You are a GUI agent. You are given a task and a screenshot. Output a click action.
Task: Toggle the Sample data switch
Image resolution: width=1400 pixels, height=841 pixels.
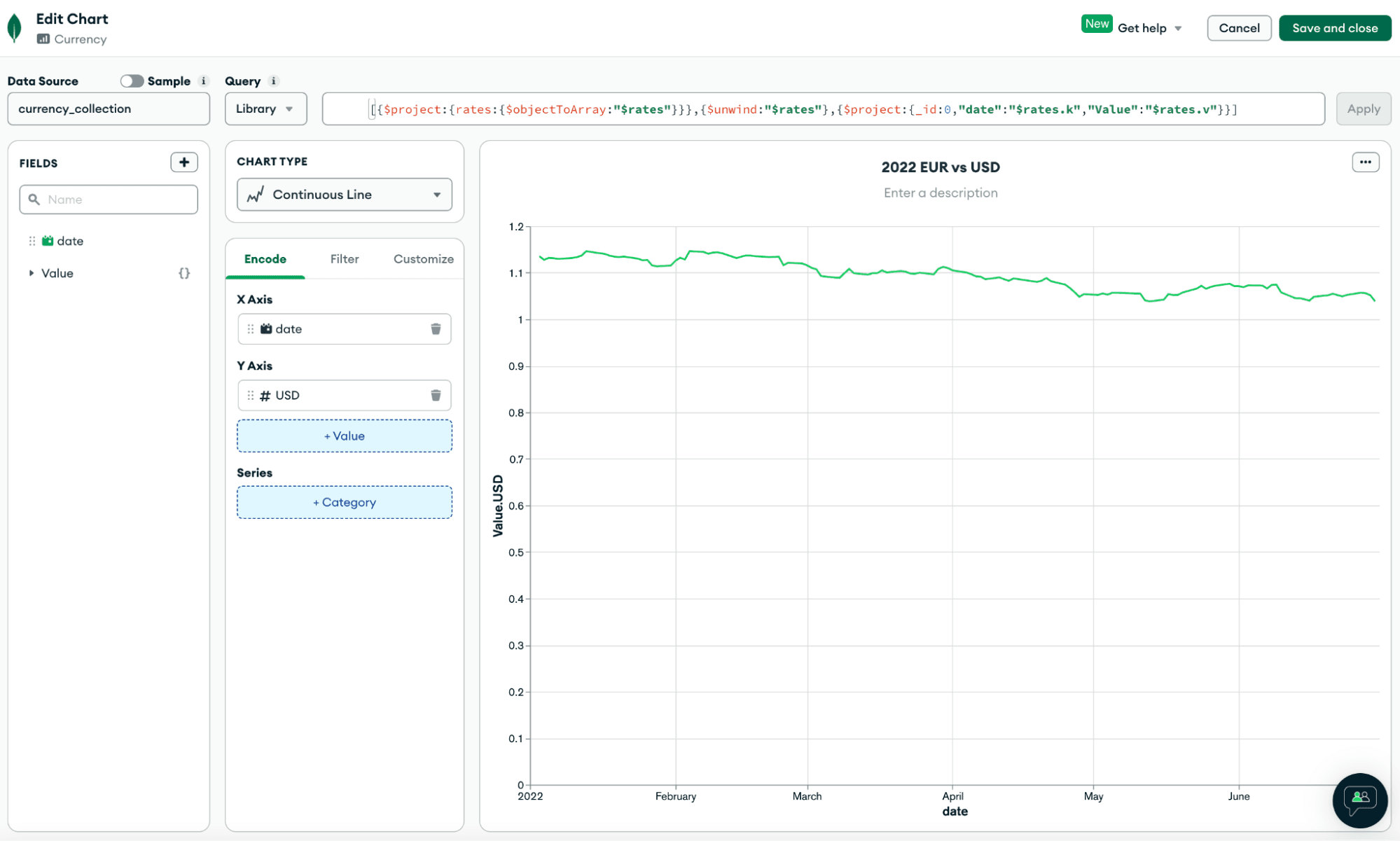[x=132, y=81]
